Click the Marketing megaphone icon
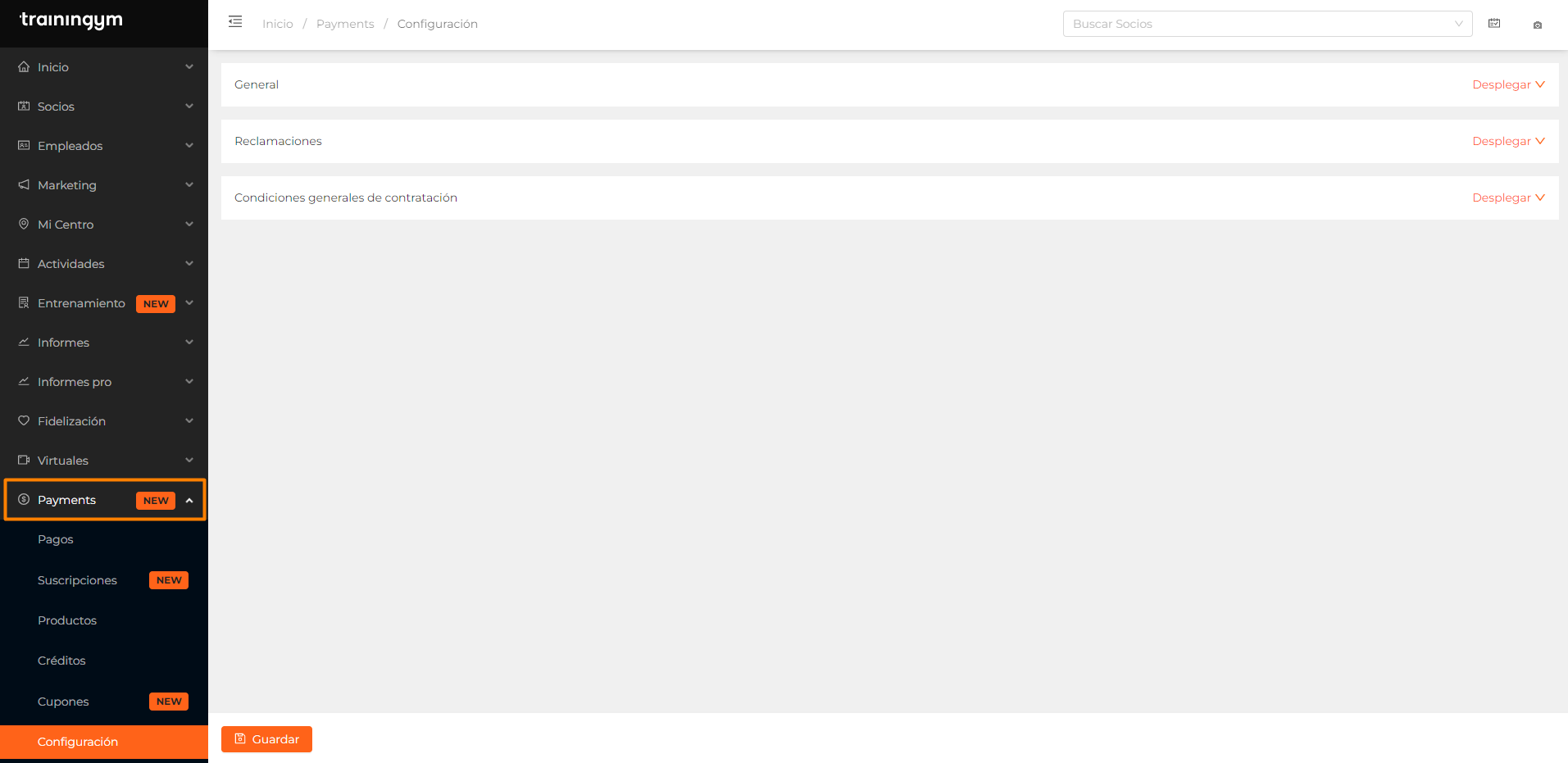The width and height of the screenshot is (1568, 763). pos(24,184)
